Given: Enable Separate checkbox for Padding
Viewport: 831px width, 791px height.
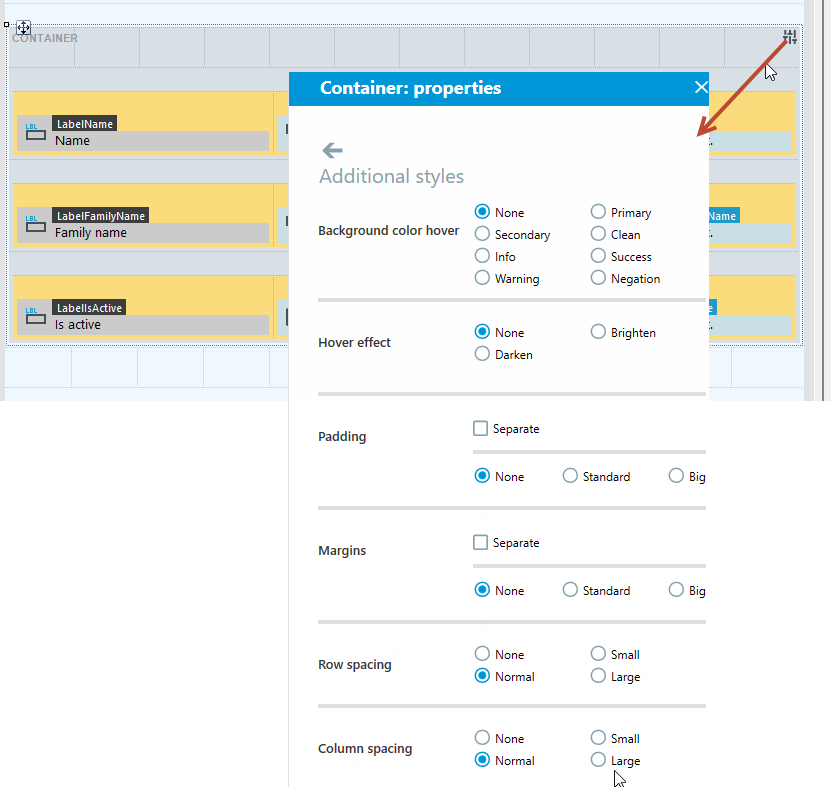Looking at the screenshot, I should coord(480,428).
